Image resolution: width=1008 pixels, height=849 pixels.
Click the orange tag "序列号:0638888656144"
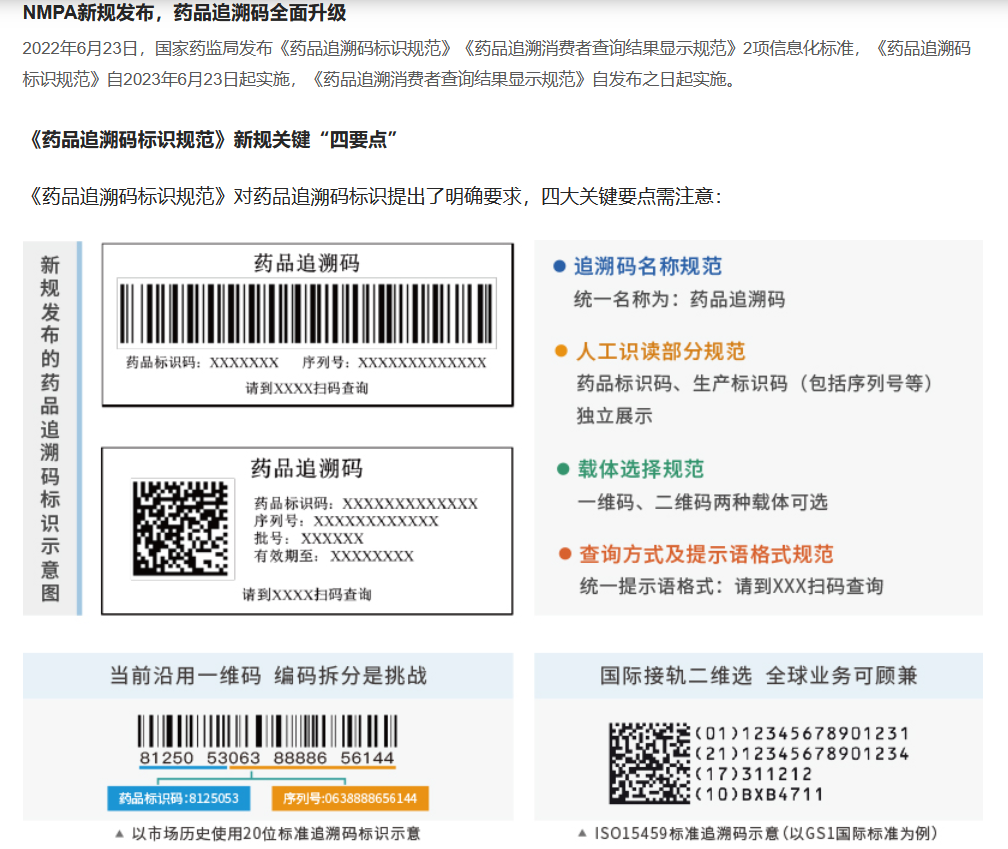[350, 798]
